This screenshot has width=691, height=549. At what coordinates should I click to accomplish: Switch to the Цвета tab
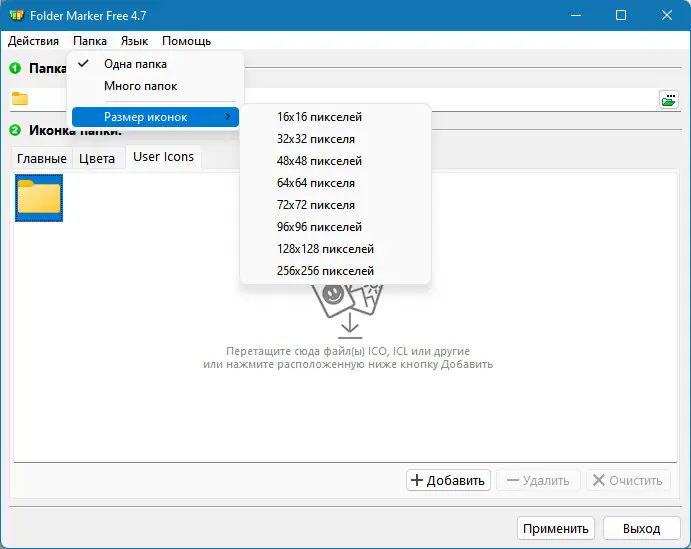(x=97, y=158)
